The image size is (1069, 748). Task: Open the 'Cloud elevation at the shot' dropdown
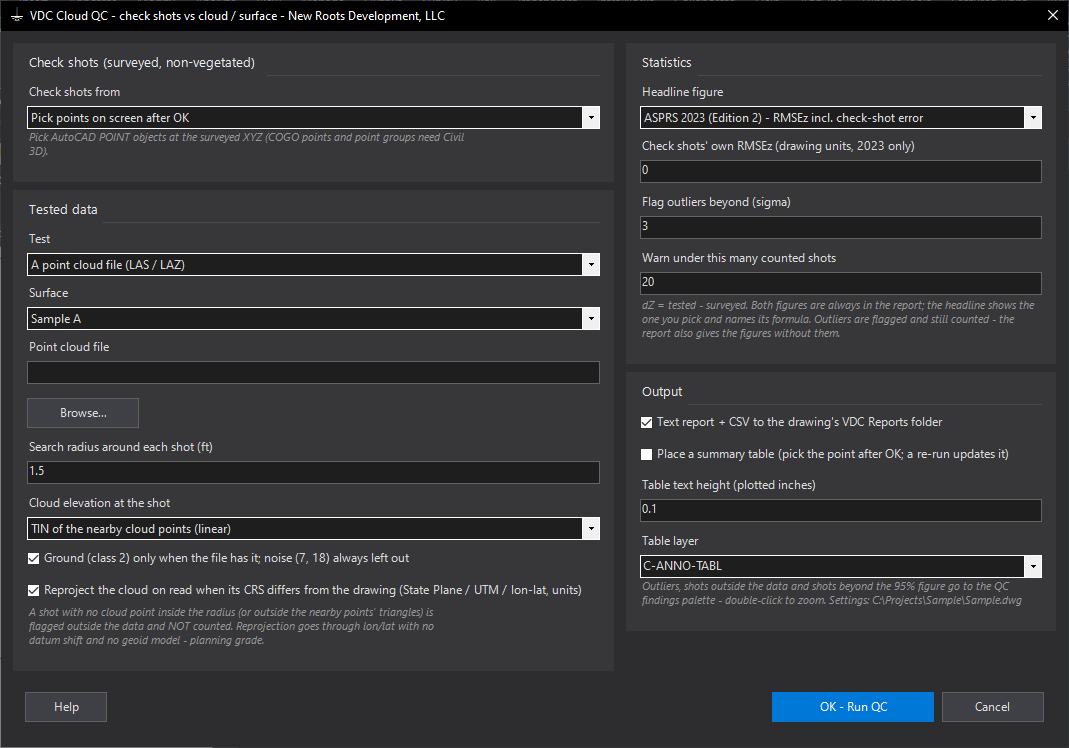pos(314,528)
